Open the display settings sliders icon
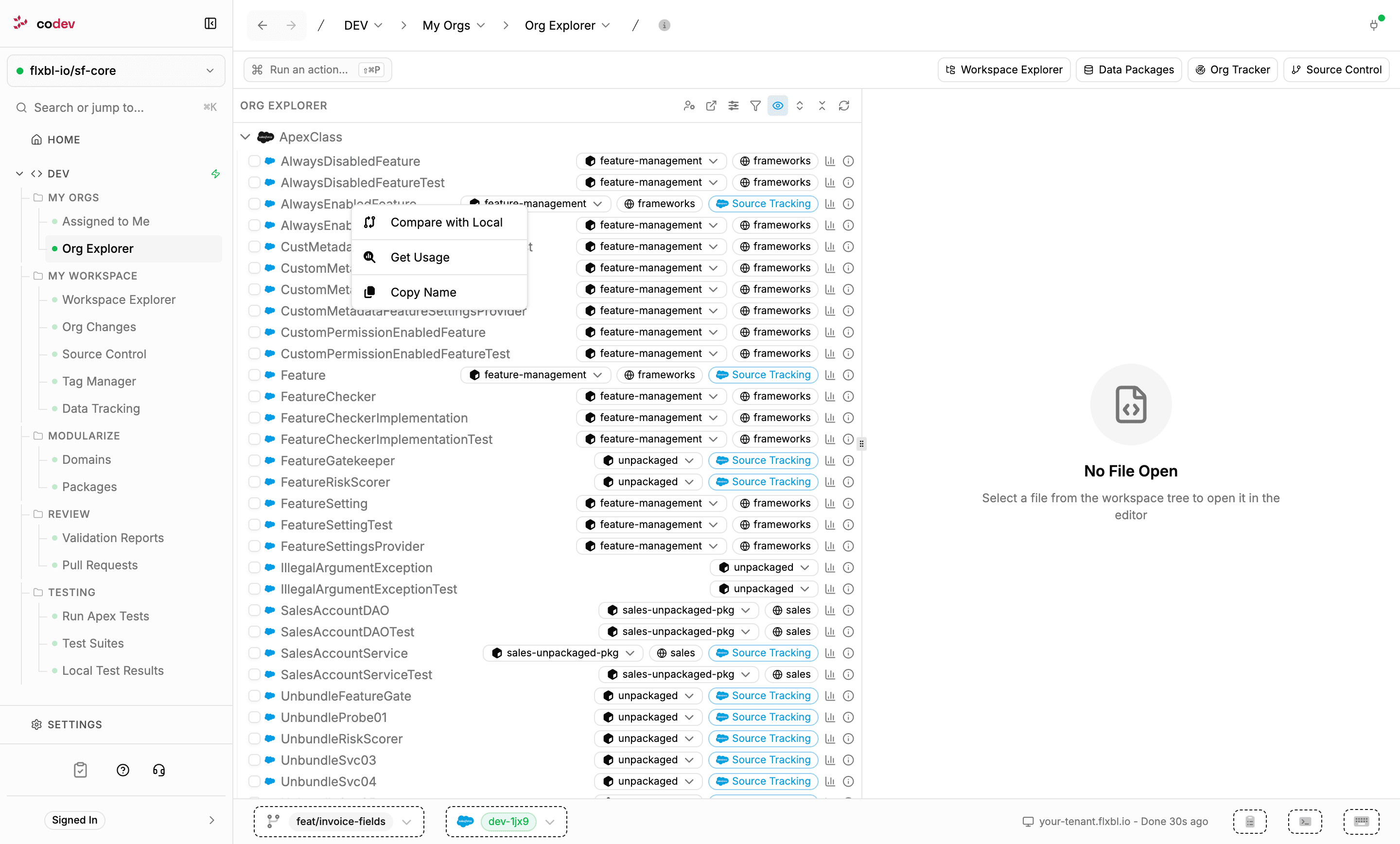The width and height of the screenshot is (1400, 844). 734,105
